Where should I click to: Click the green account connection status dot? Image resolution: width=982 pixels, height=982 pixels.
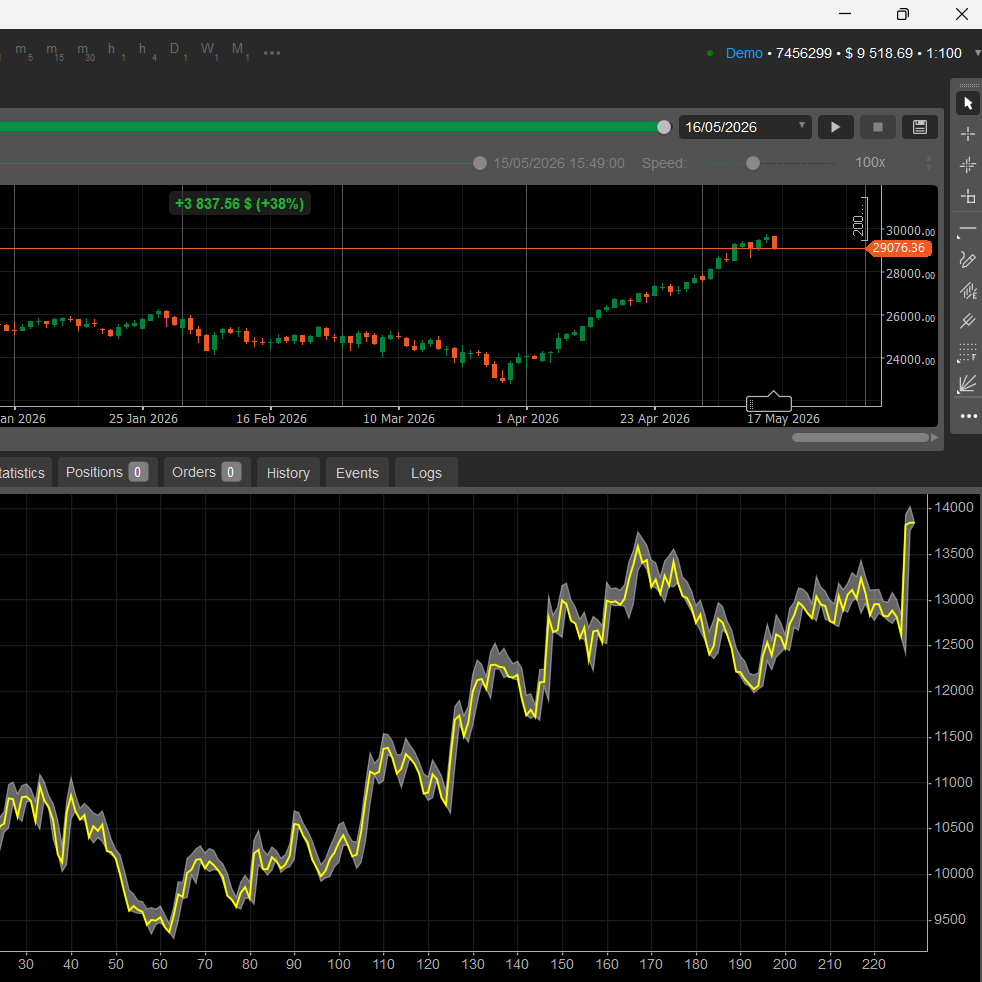710,53
